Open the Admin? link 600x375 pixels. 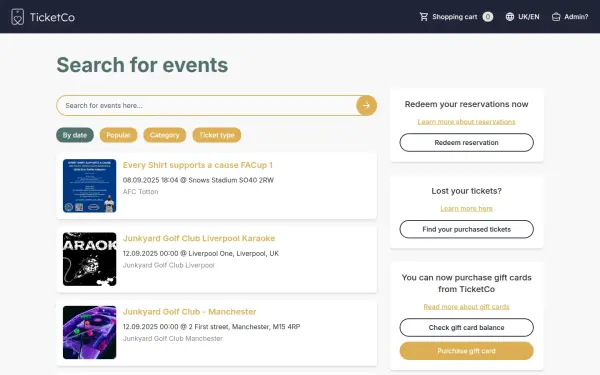pos(576,17)
